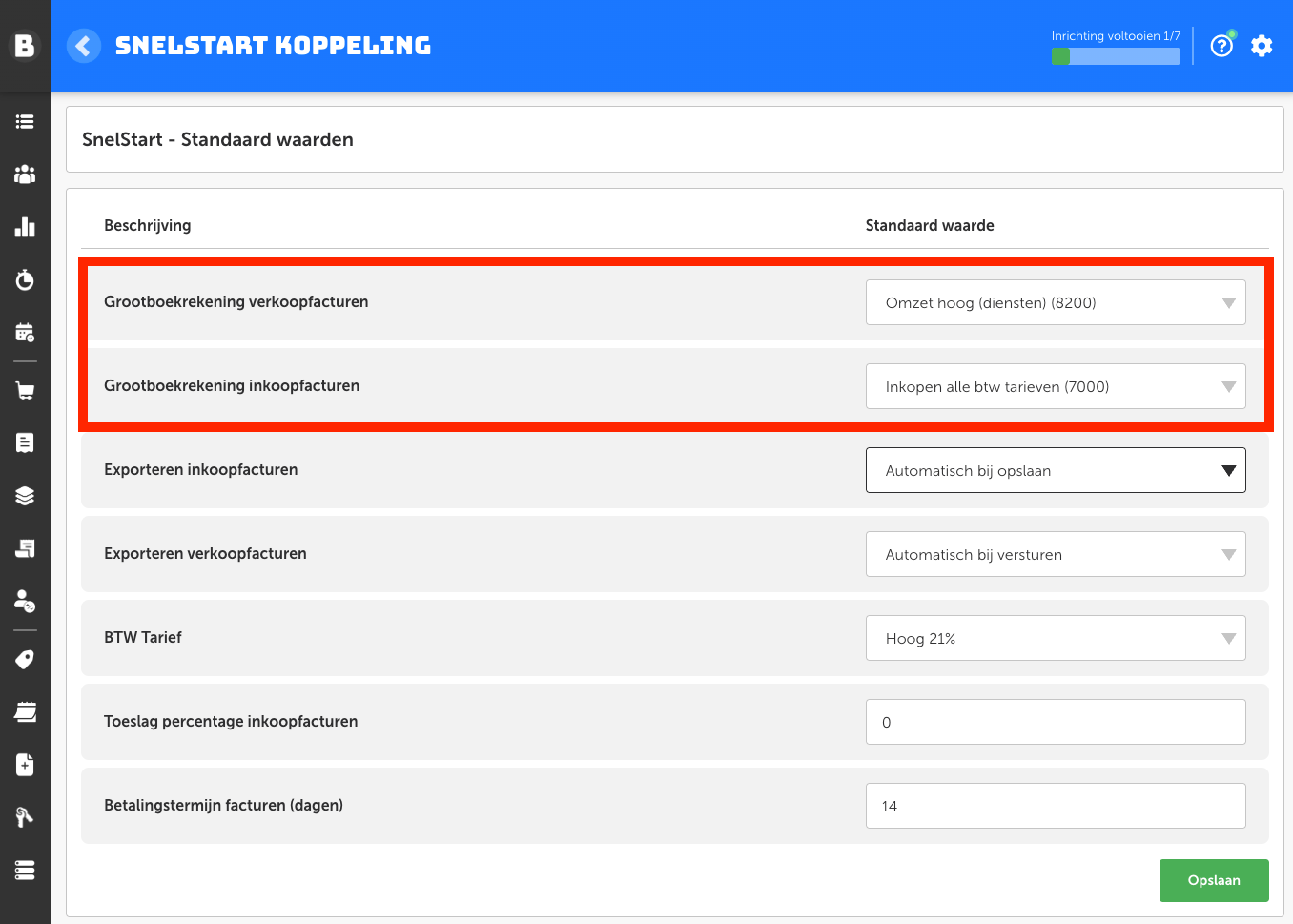Open the stopwatch sidebar icon
1293x924 pixels.
point(25,279)
